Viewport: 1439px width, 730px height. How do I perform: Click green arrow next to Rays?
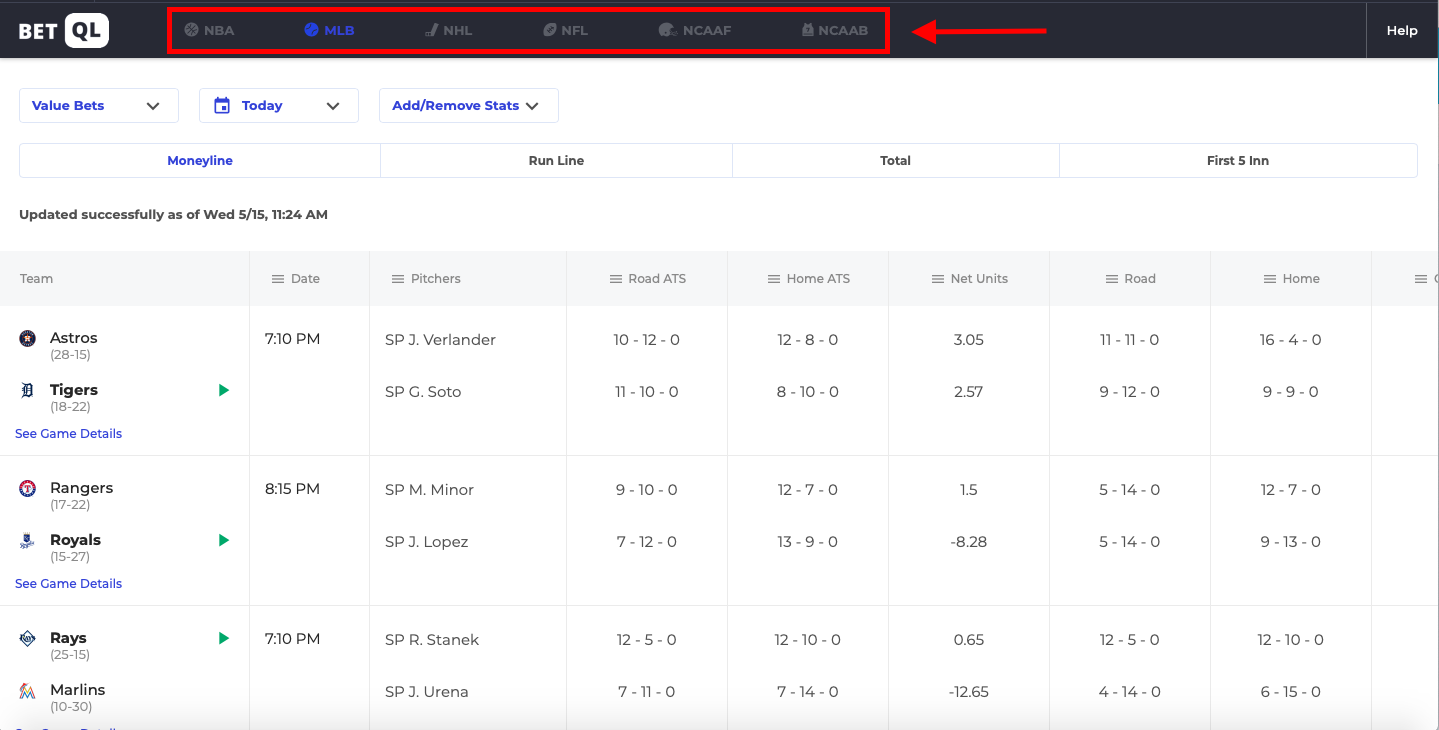click(224, 638)
